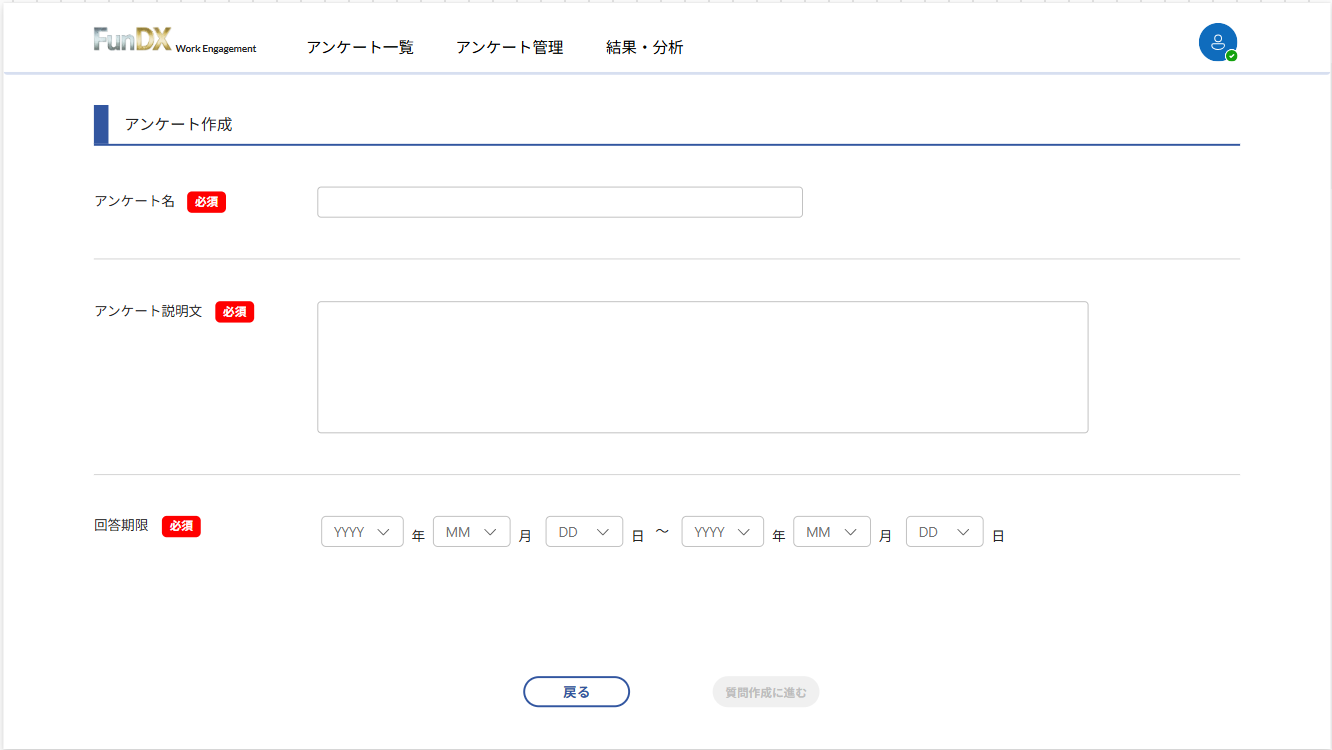This screenshot has height=750, width=1332.
Task: Open the 結果・分析 menu
Action: [x=644, y=47]
